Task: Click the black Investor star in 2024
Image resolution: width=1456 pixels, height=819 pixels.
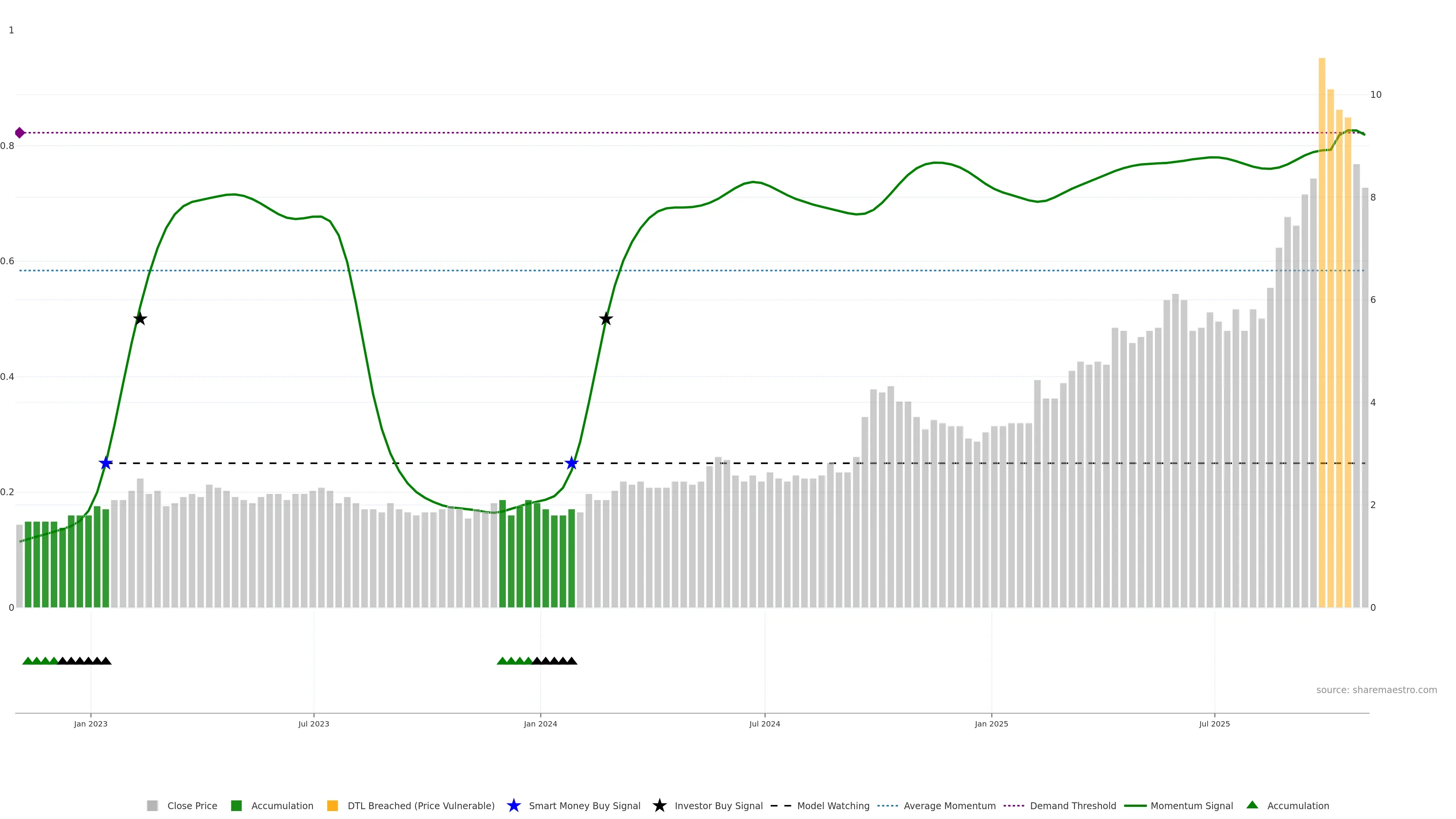Action: pyautogui.click(x=606, y=319)
